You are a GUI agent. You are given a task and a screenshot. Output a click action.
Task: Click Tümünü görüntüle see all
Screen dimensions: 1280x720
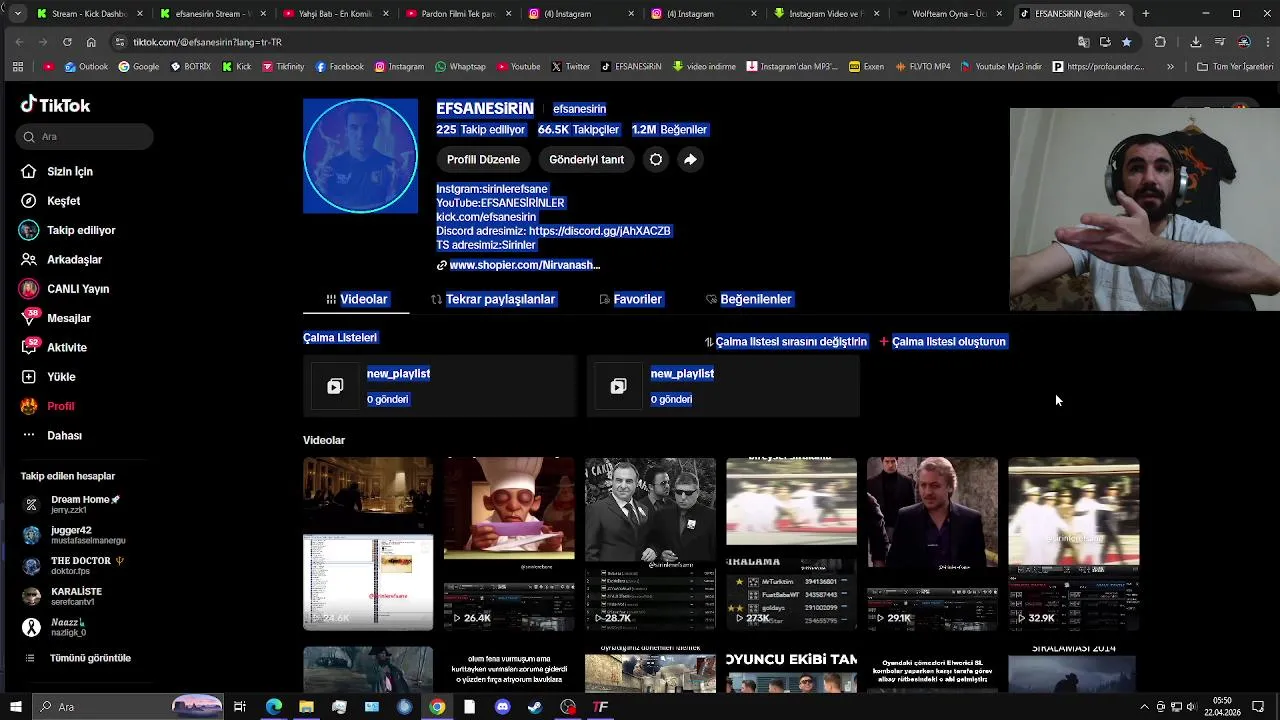(x=78, y=658)
